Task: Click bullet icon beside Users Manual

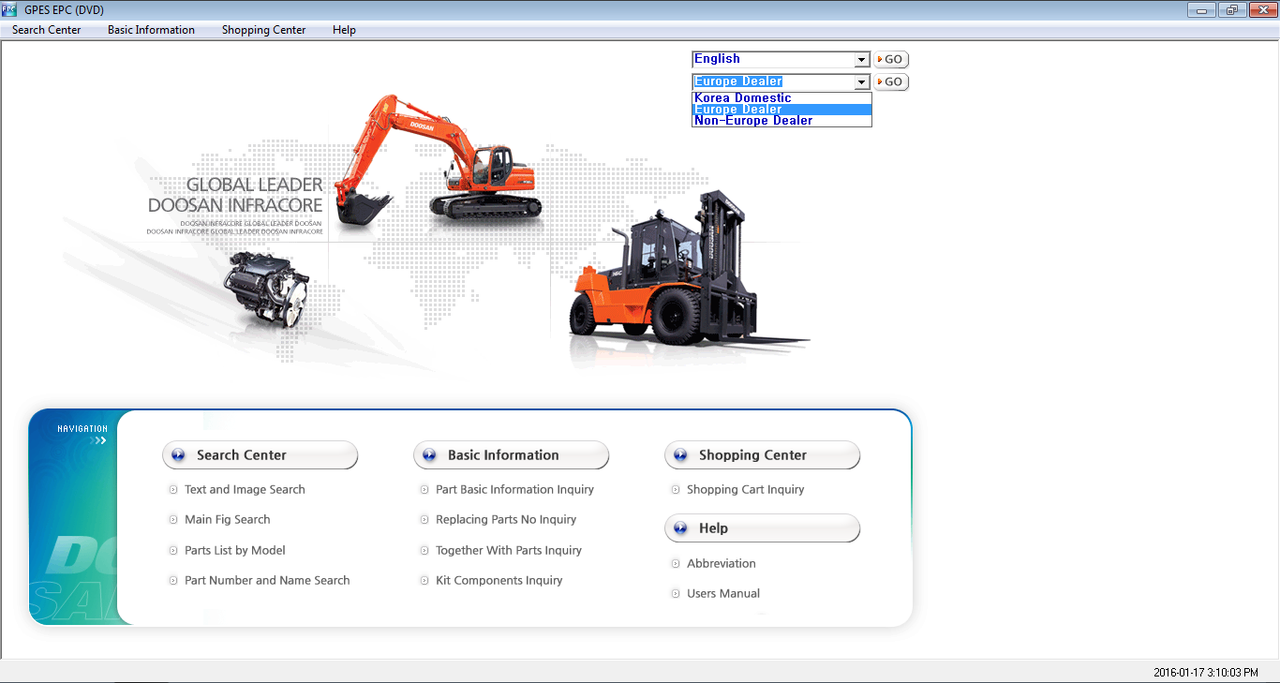Action: pos(676,594)
